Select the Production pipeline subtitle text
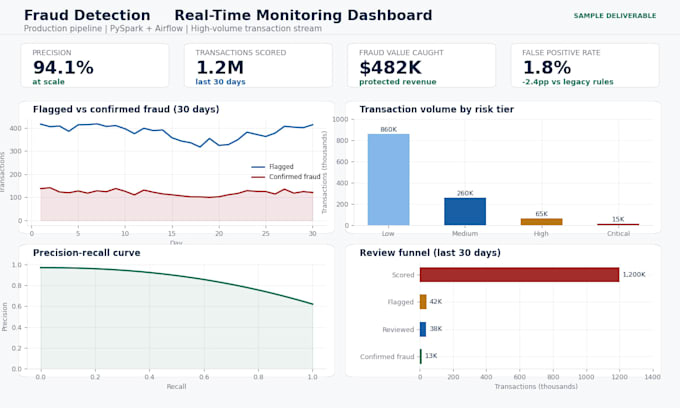This screenshot has height=408, width=680. coord(173,29)
